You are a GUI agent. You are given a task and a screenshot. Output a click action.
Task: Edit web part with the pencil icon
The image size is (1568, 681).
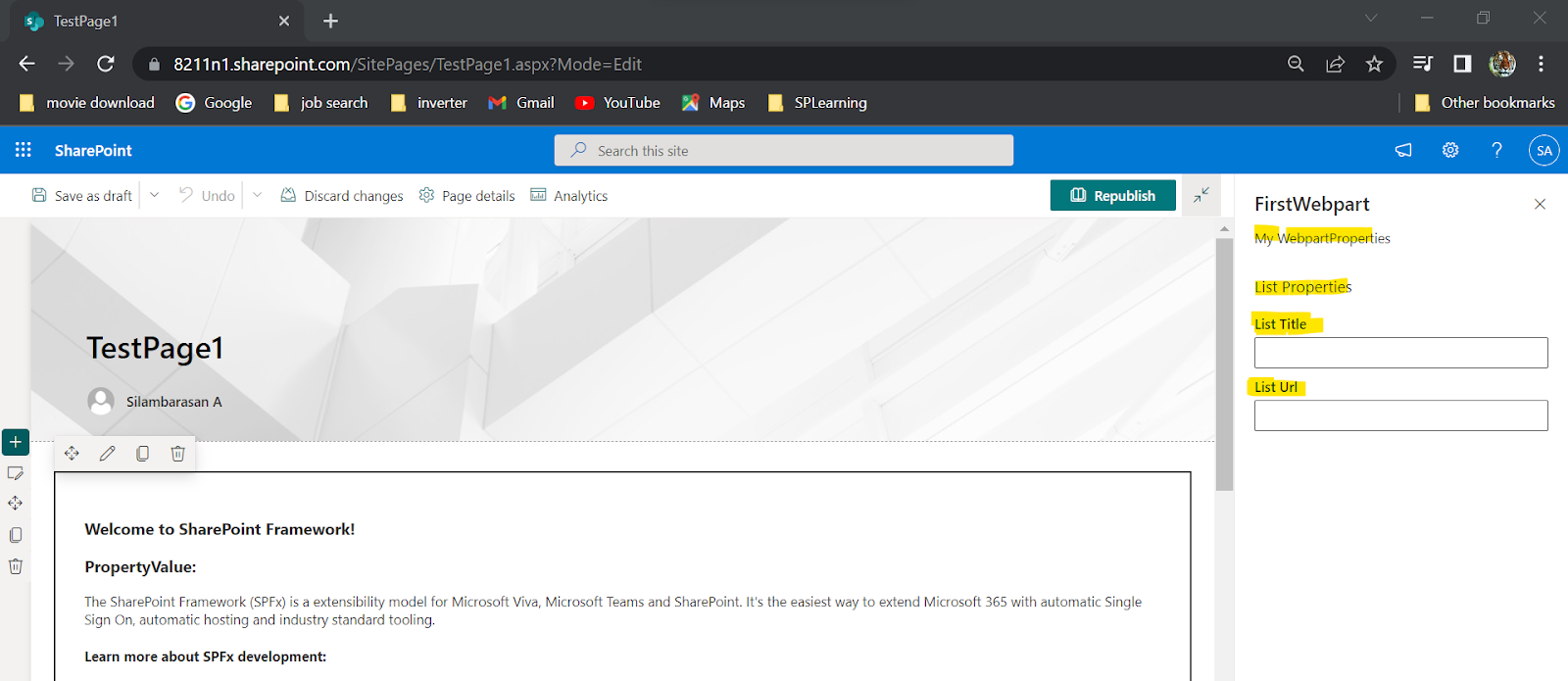pyautogui.click(x=107, y=453)
